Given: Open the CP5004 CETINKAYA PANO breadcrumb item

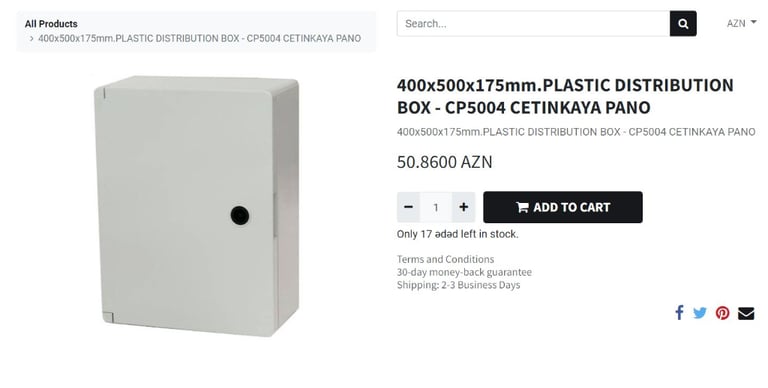Looking at the screenshot, I should 199,38.
